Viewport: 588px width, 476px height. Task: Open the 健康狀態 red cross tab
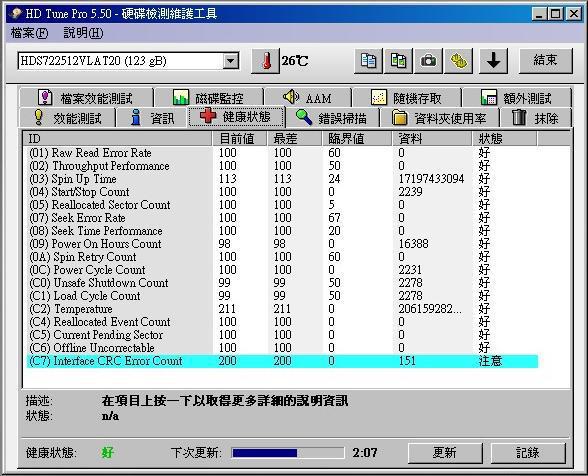tap(236, 117)
